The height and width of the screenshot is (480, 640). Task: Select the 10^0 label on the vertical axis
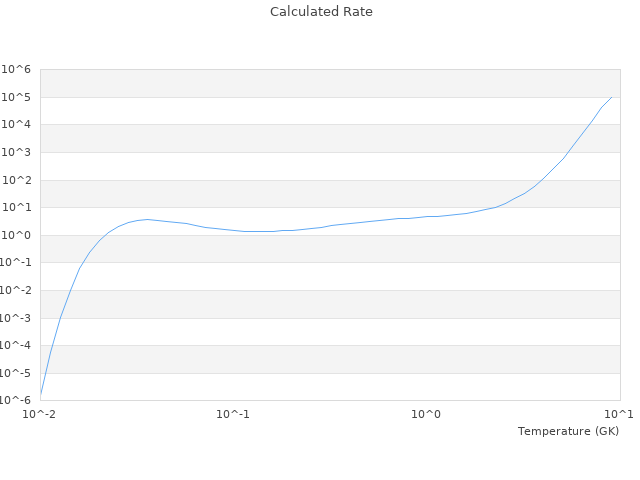(16, 236)
